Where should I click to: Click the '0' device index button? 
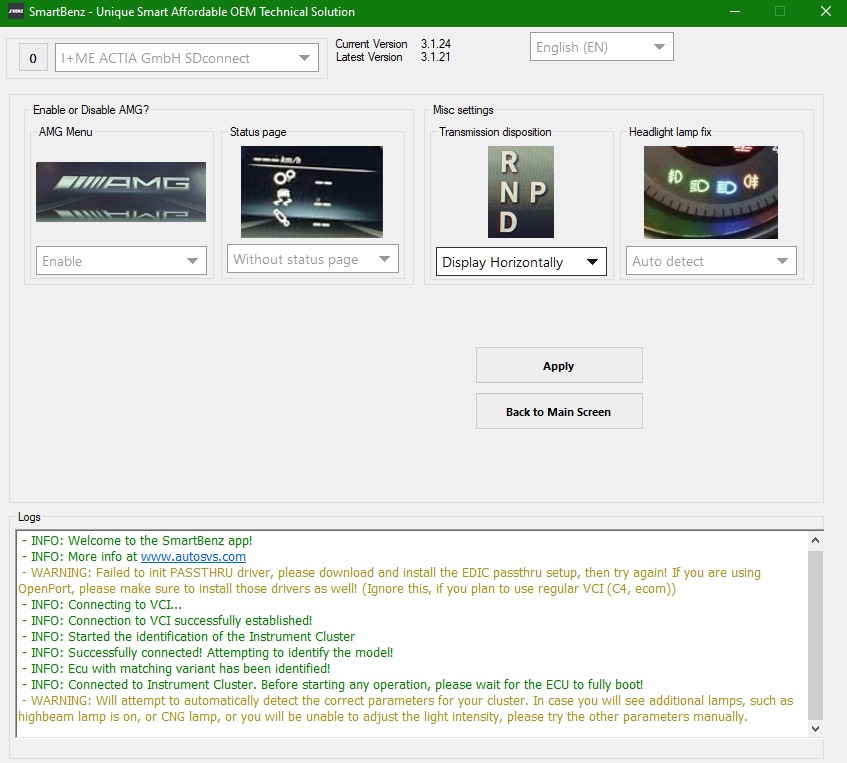point(33,58)
